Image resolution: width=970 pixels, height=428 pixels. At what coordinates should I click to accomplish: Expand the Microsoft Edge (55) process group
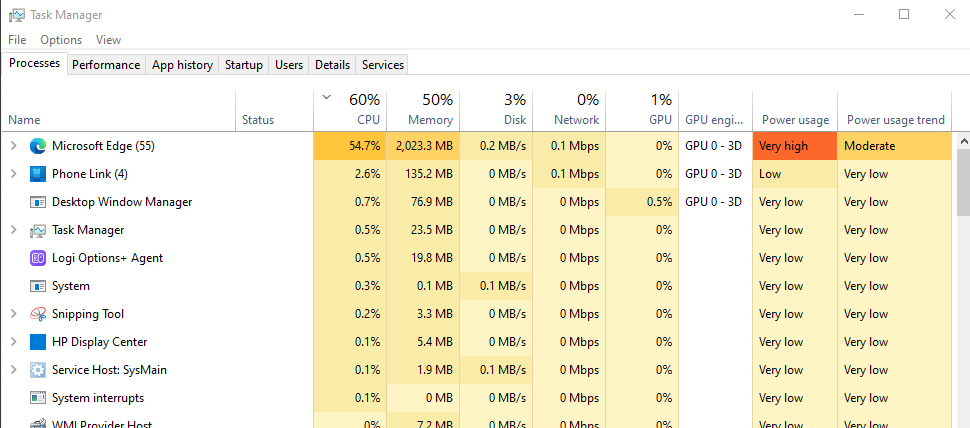tap(14, 146)
